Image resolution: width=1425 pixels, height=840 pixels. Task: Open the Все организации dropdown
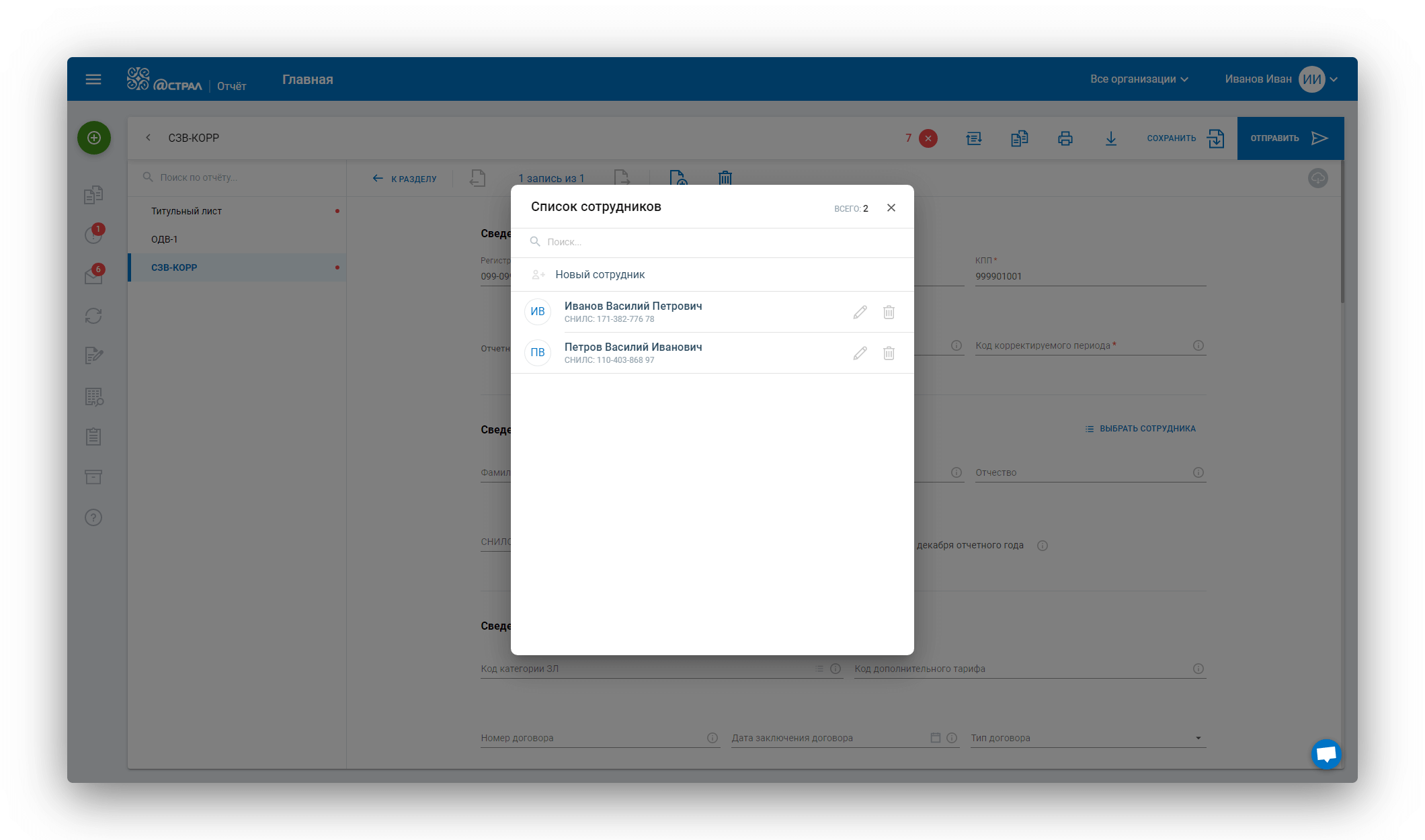click(x=1139, y=79)
